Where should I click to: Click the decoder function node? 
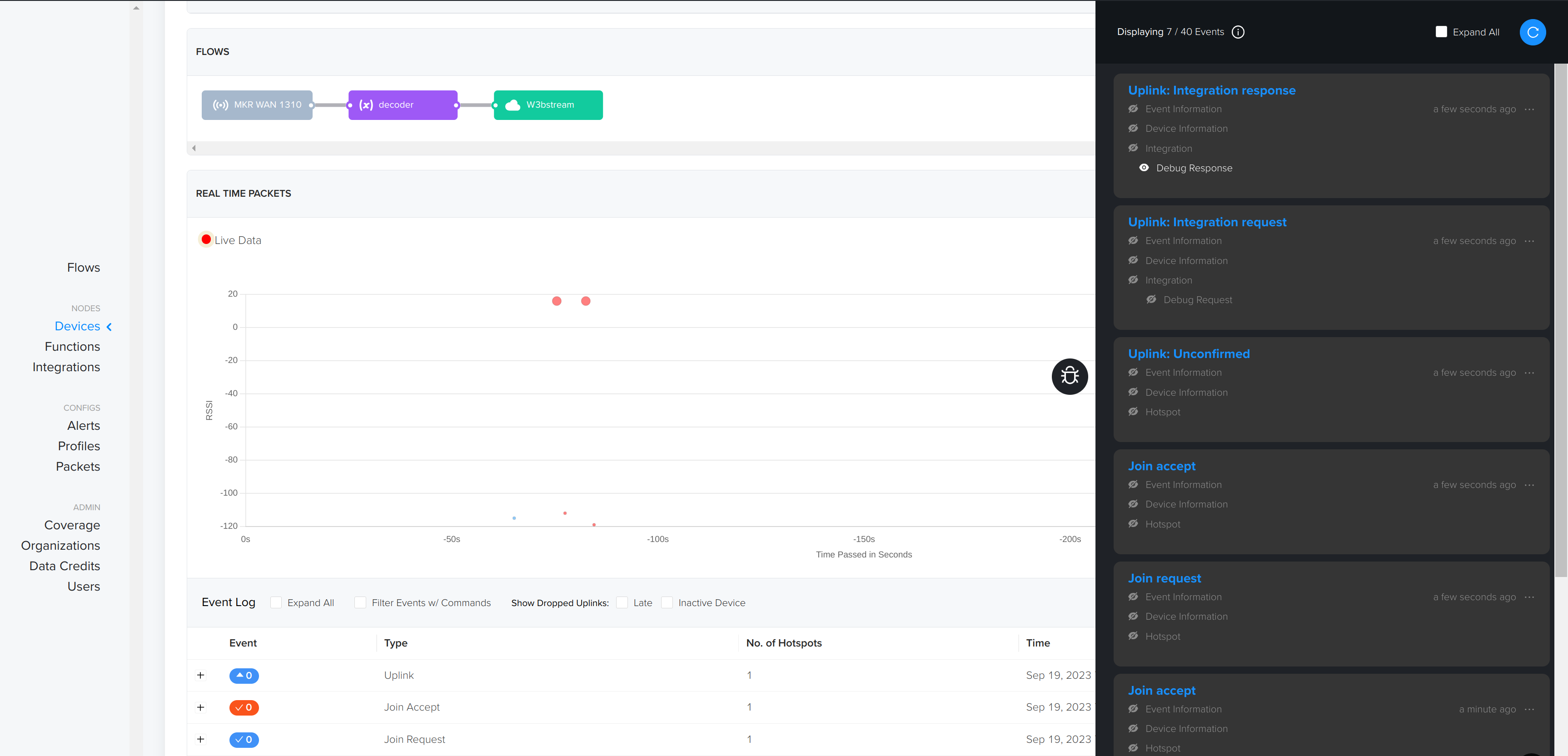click(x=403, y=104)
